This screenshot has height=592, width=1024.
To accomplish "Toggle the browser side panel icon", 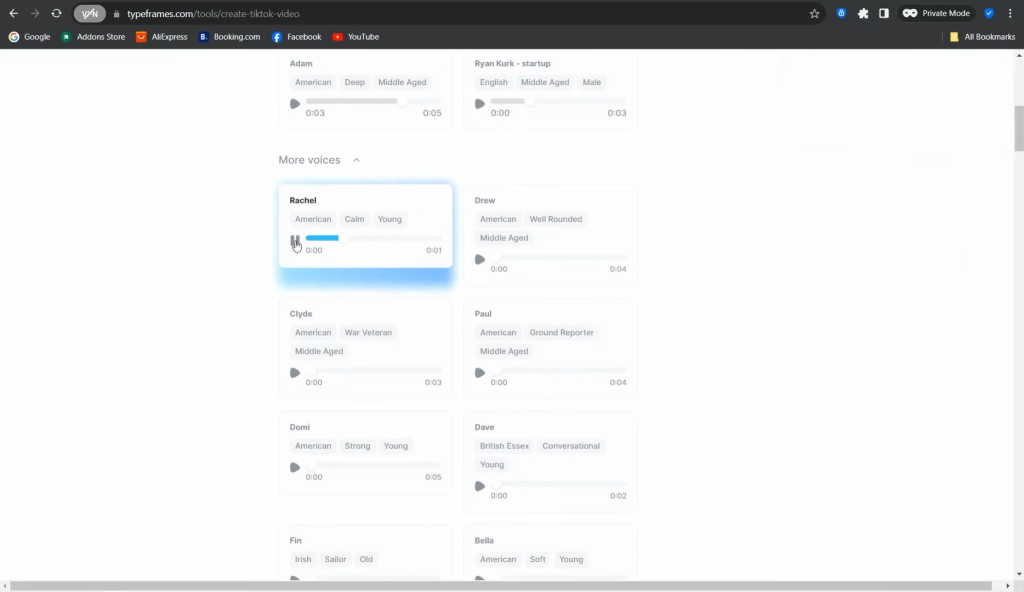I will pos(884,14).
